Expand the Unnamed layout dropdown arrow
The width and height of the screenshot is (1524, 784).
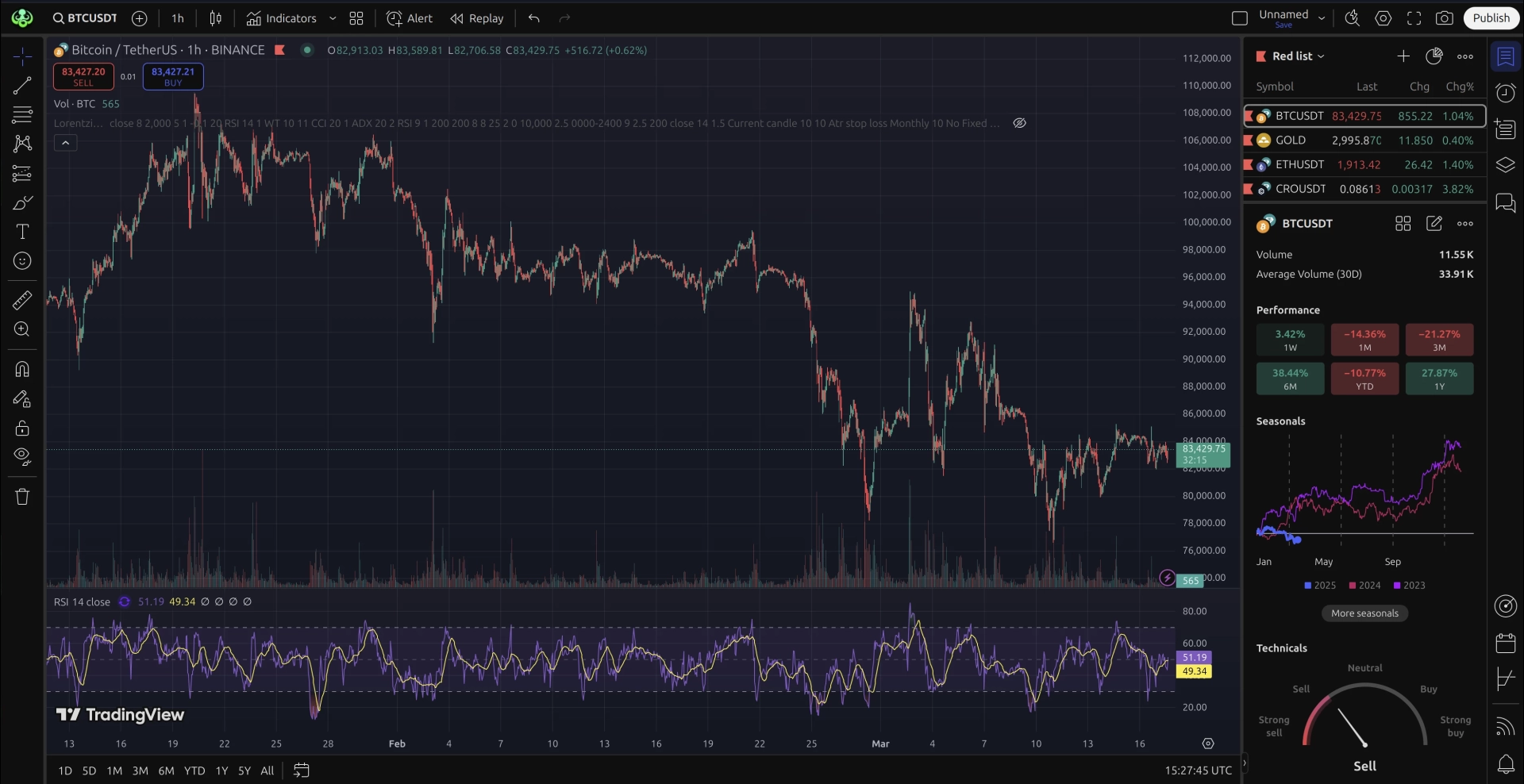click(x=1322, y=17)
